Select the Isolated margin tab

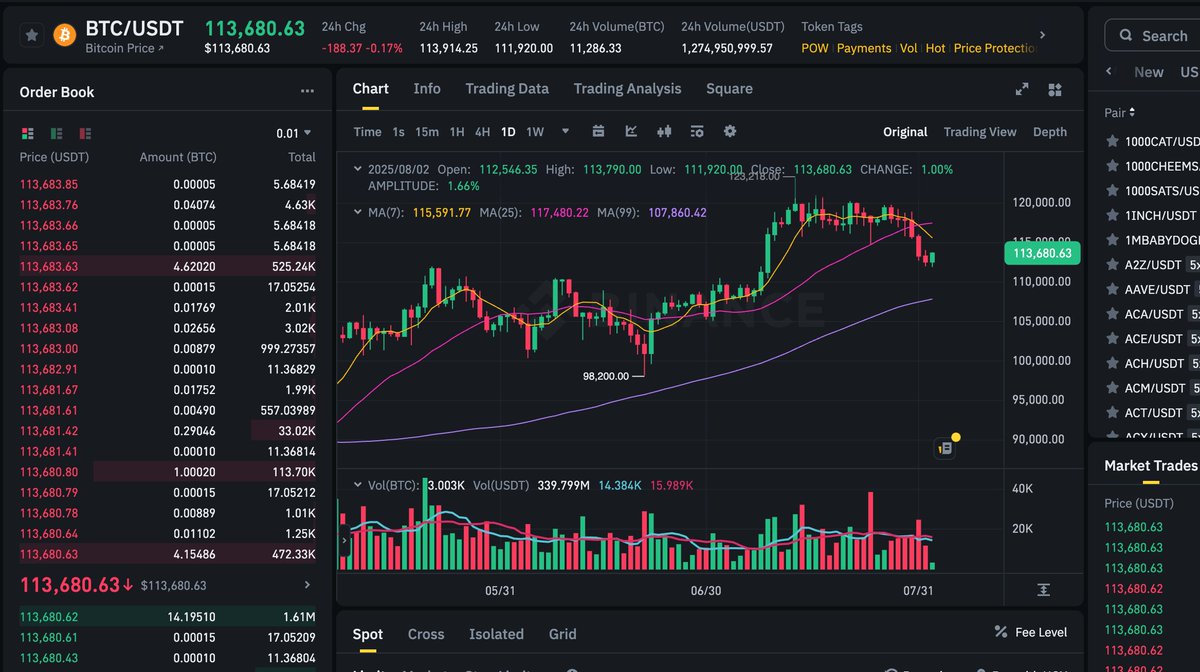pos(496,634)
